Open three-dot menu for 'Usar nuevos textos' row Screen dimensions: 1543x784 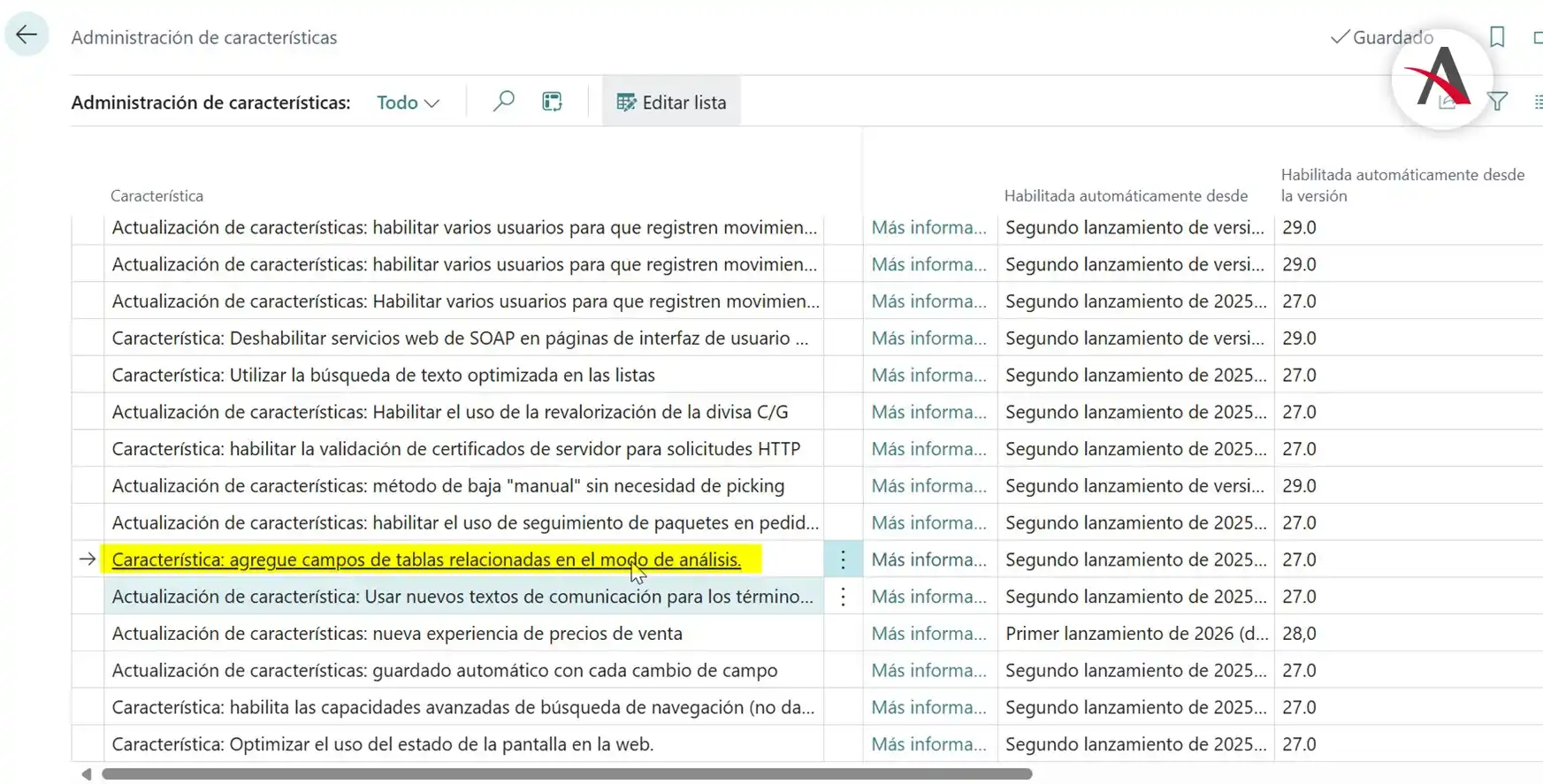tap(843, 597)
